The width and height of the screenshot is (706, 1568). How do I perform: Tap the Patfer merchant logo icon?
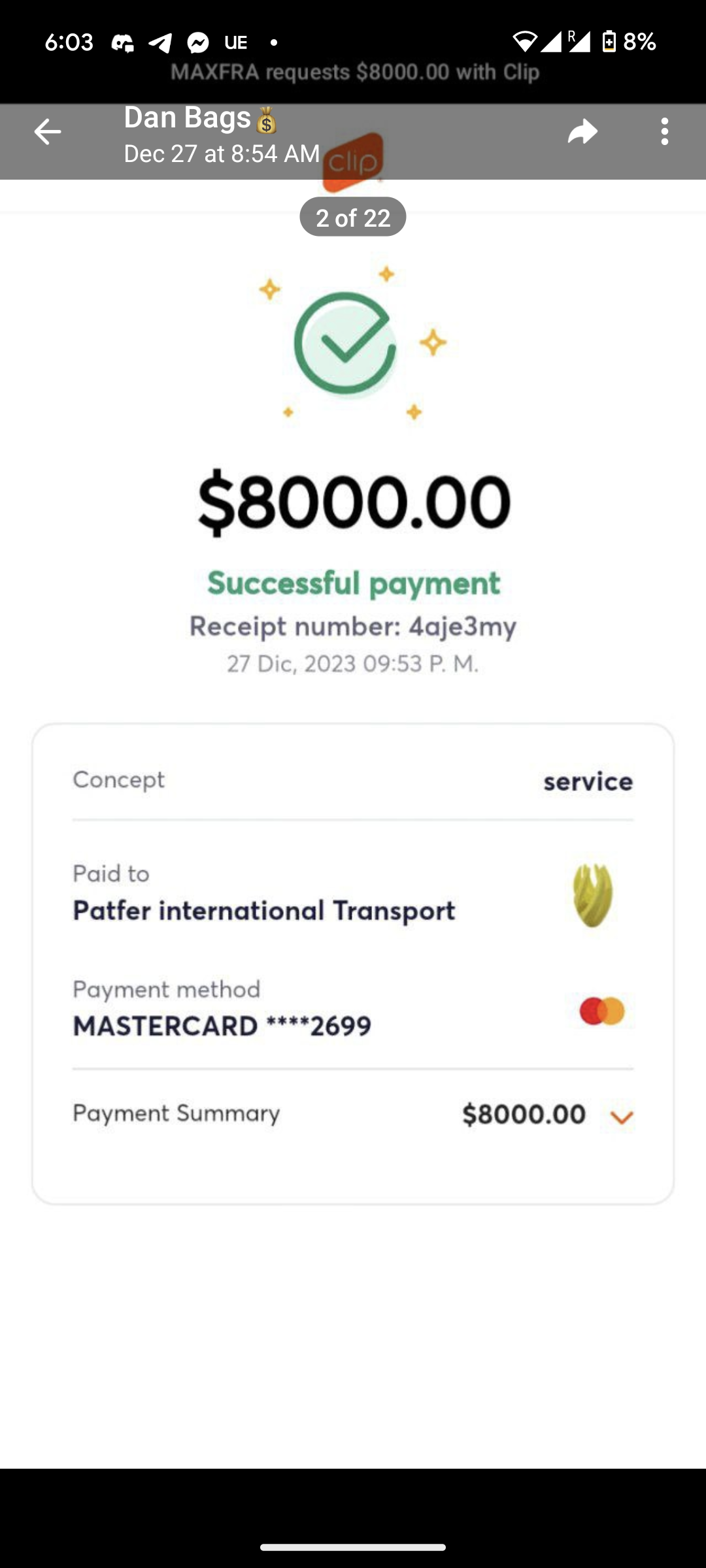tap(593, 895)
